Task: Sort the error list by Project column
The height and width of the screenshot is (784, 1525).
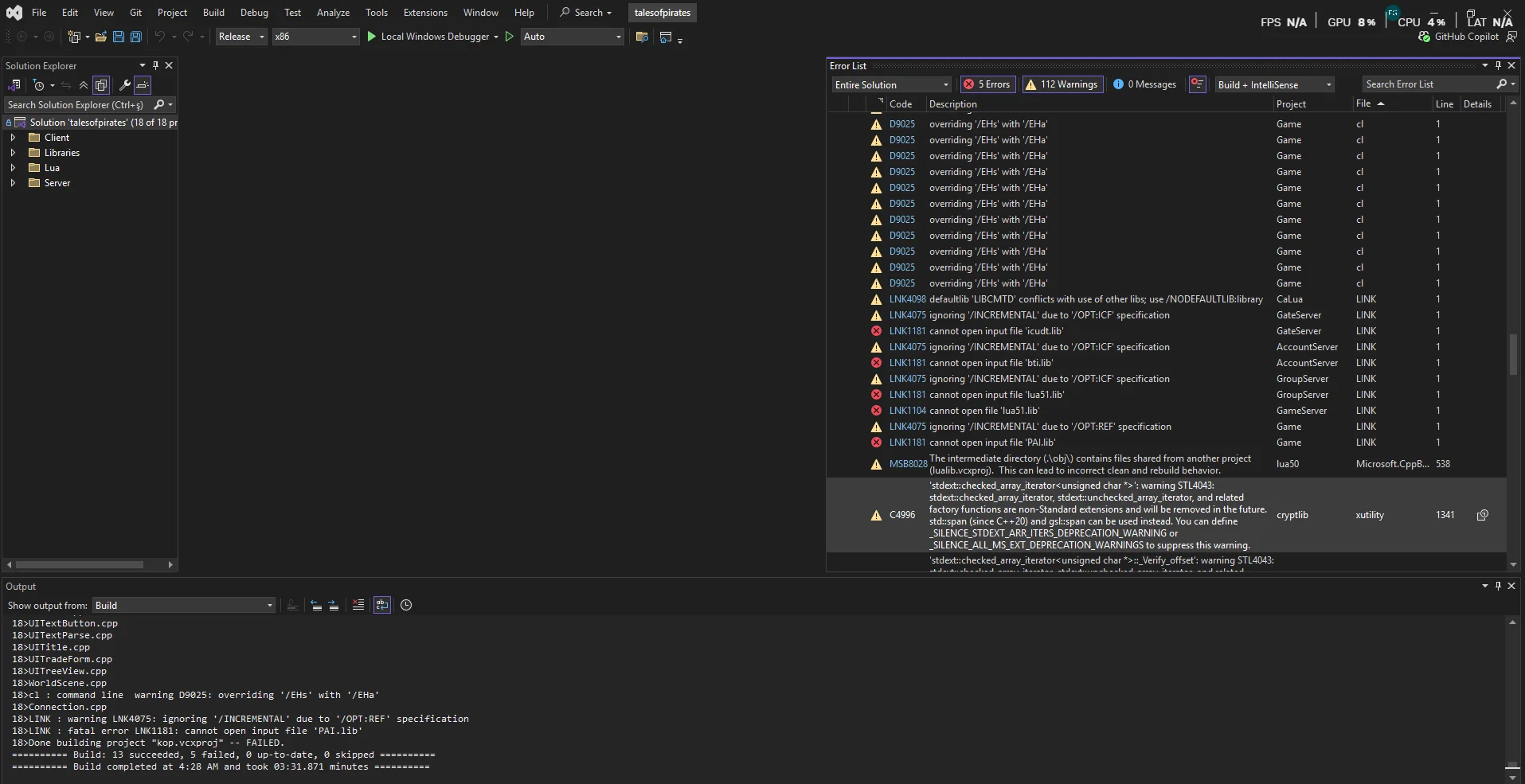Action: pyautogui.click(x=1291, y=104)
